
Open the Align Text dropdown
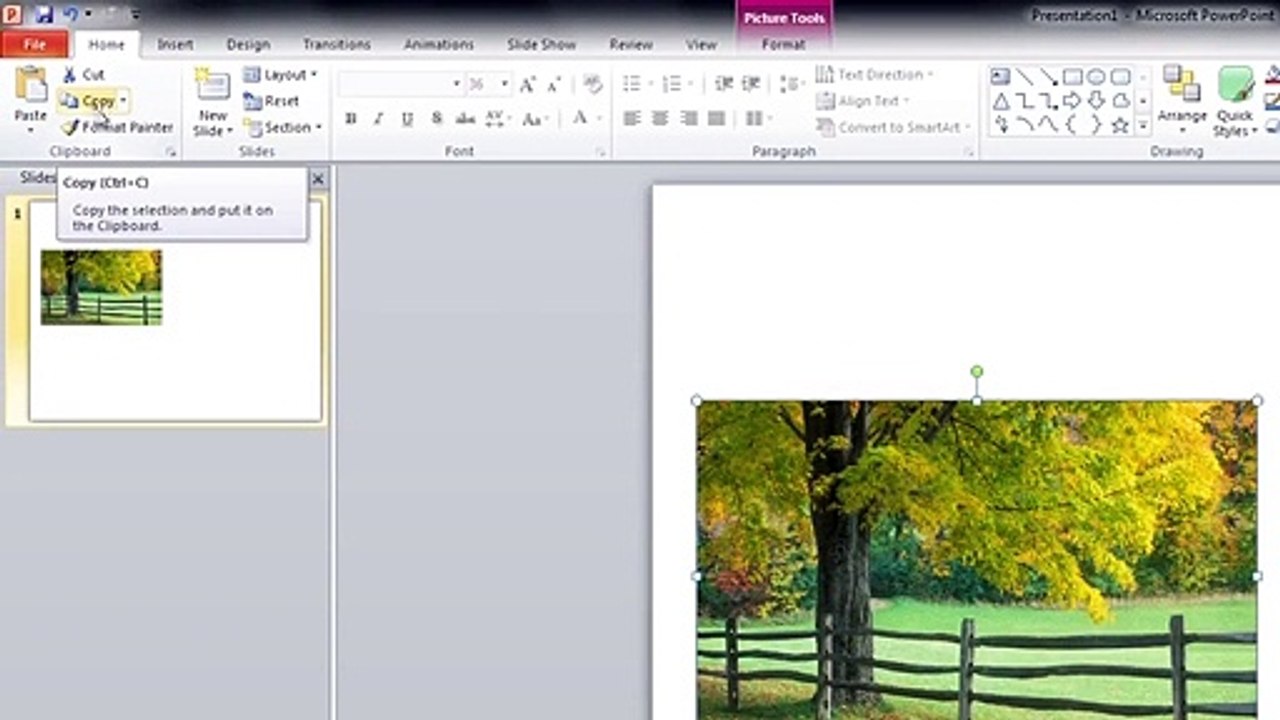pos(863,101)
